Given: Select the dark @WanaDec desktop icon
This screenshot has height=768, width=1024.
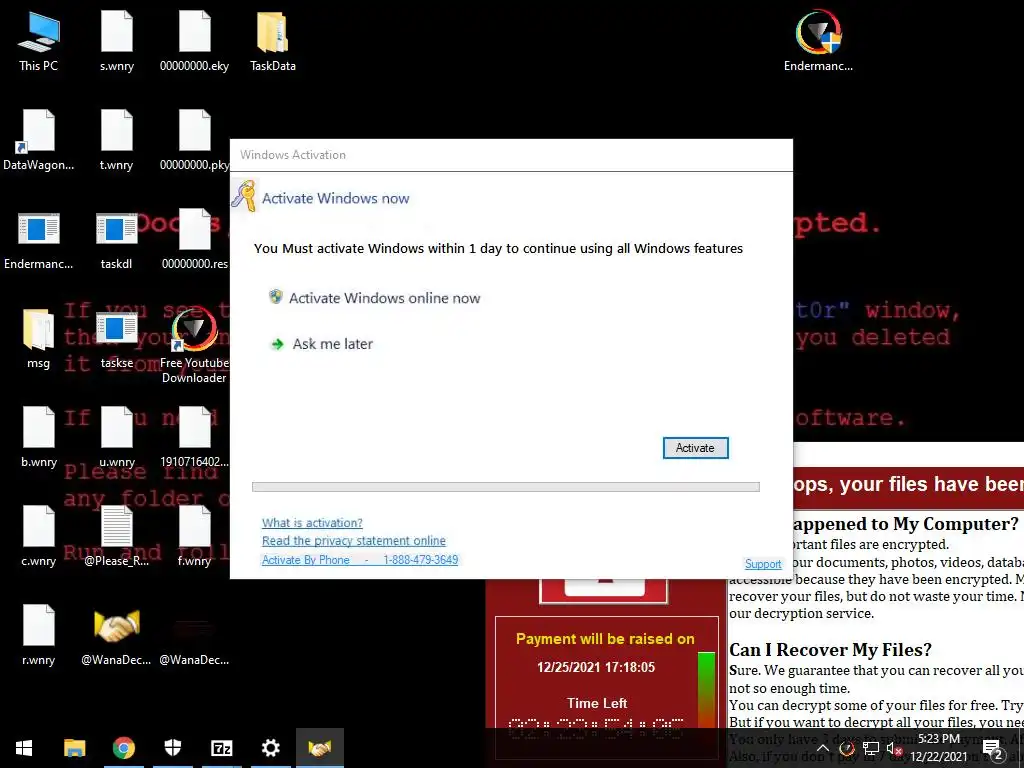Looking at the screenshot, I should coord(195,635).
